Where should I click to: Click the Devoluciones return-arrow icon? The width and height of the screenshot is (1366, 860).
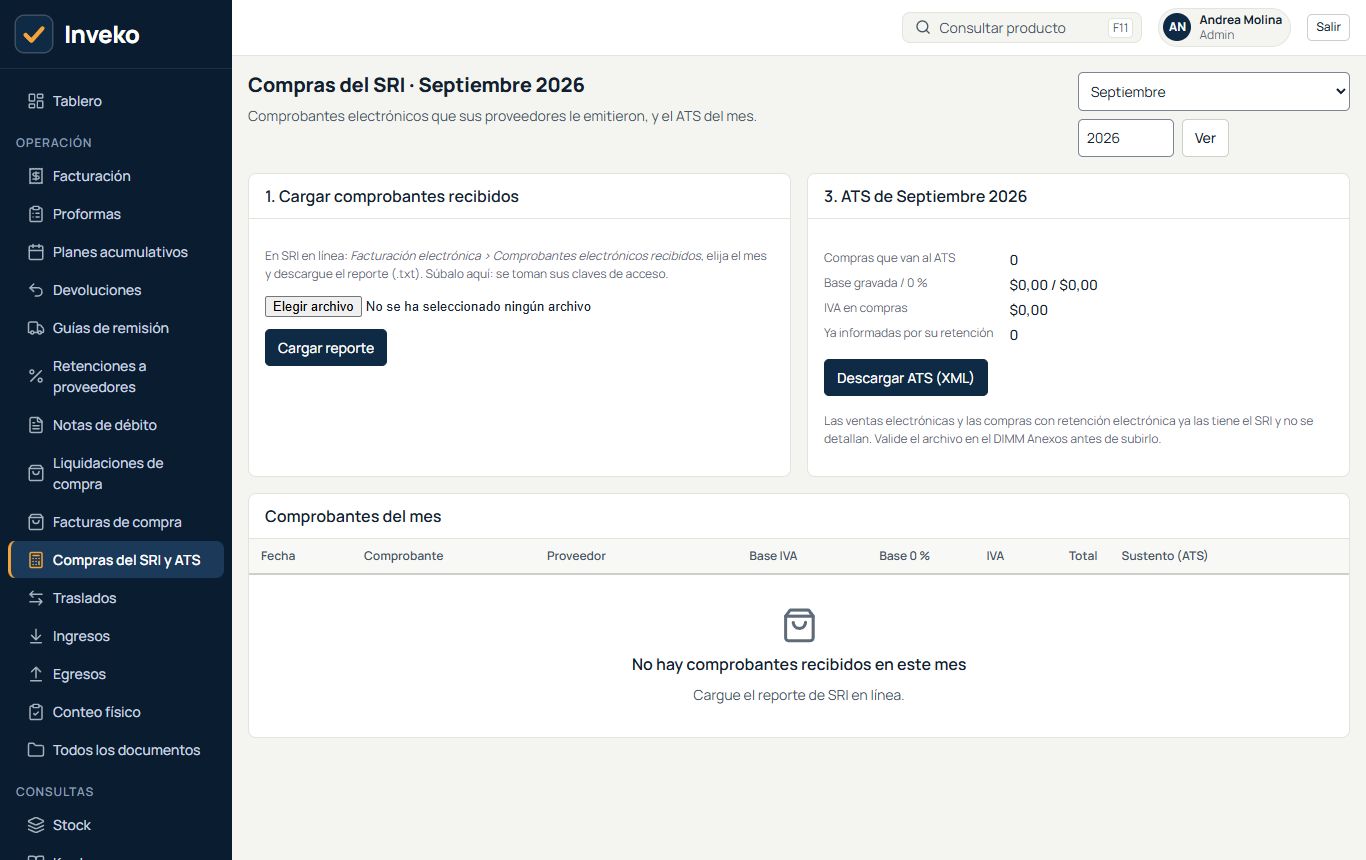[x=36, y=290]
